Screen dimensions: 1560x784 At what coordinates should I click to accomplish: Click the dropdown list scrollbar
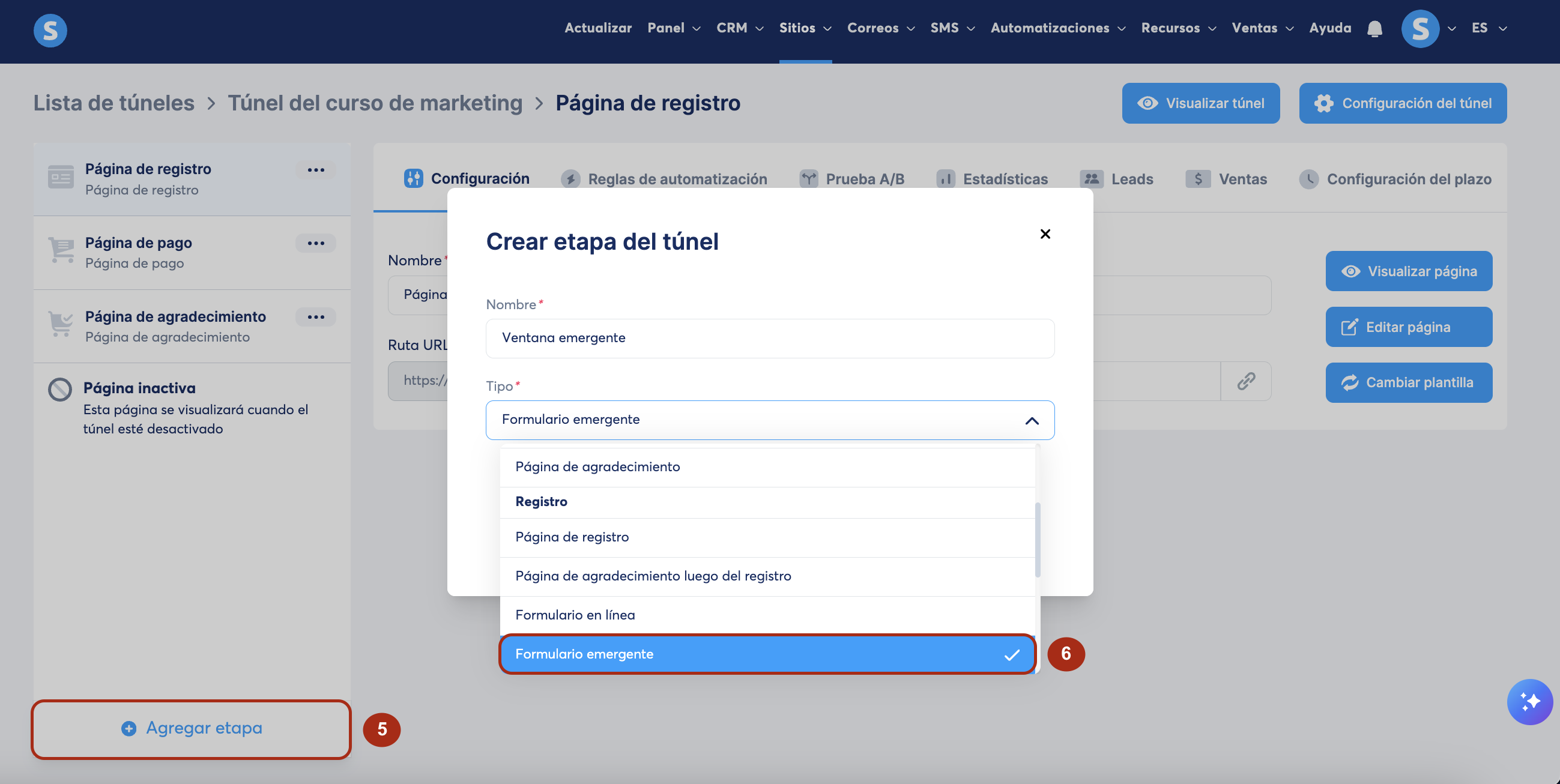(1038, 539)
